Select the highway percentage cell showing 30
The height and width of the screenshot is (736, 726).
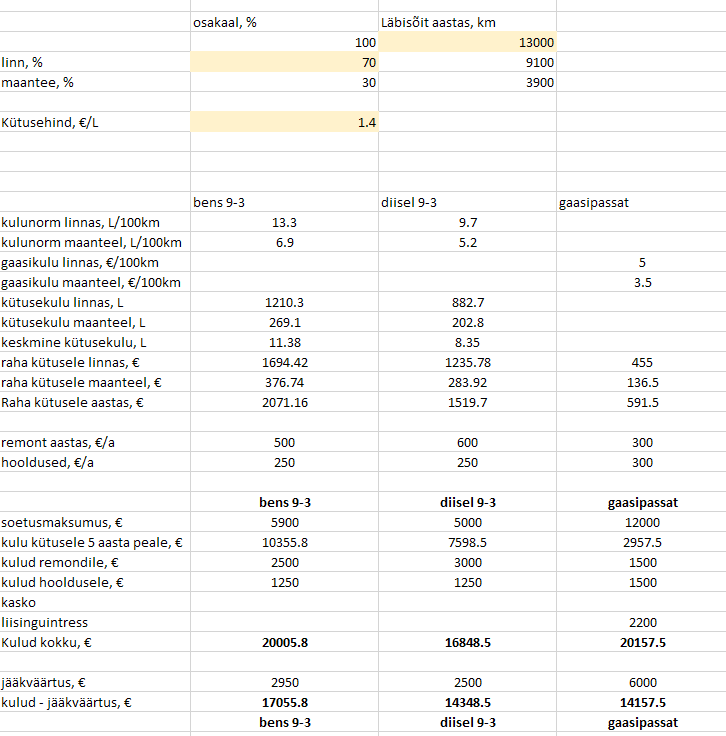coord(284,83)
